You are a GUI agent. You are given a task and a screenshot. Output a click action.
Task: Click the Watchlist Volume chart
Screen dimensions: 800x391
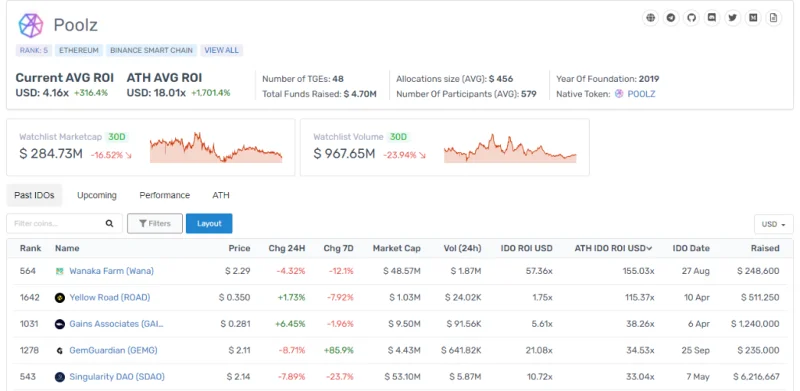coord(510,148)
